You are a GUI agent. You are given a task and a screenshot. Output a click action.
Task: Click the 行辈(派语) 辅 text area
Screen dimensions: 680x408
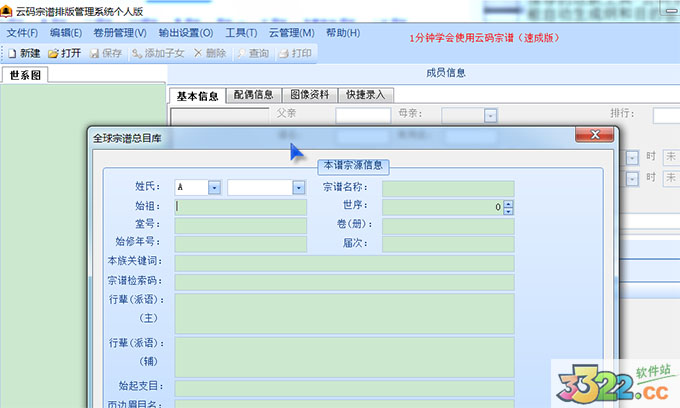click(x=344, y=357)
